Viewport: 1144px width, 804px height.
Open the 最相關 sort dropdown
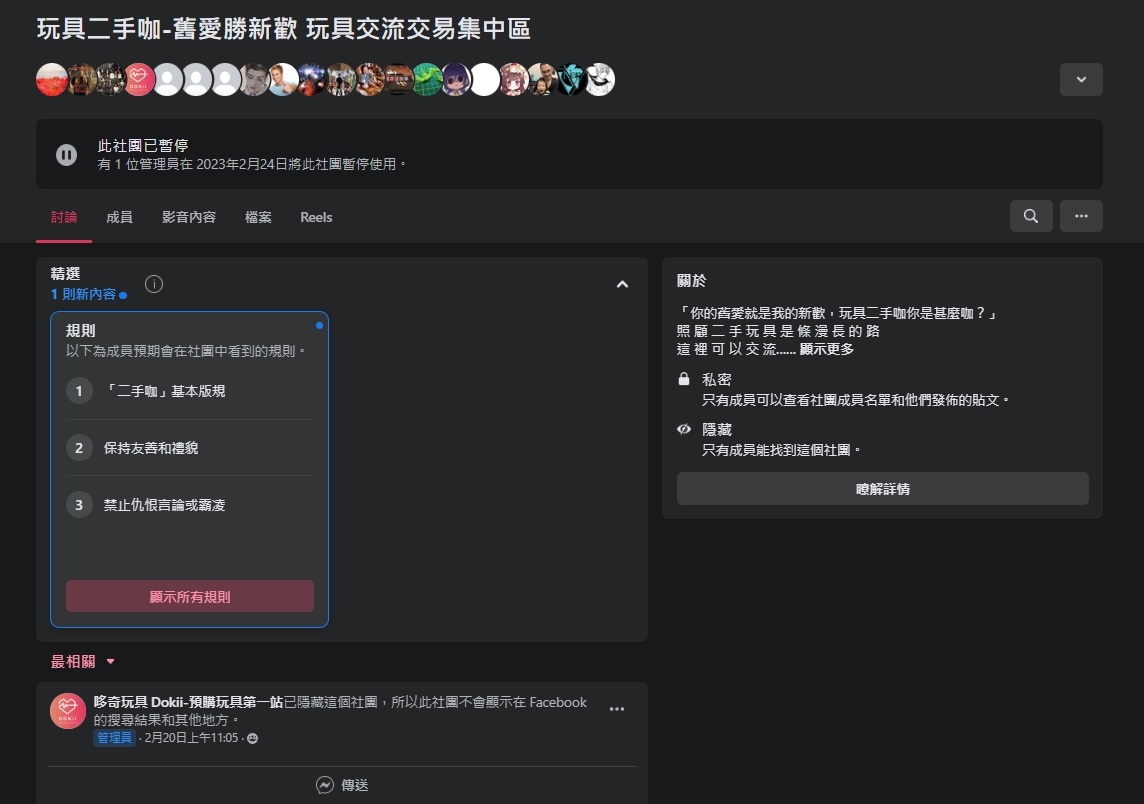tap(82, 662)
